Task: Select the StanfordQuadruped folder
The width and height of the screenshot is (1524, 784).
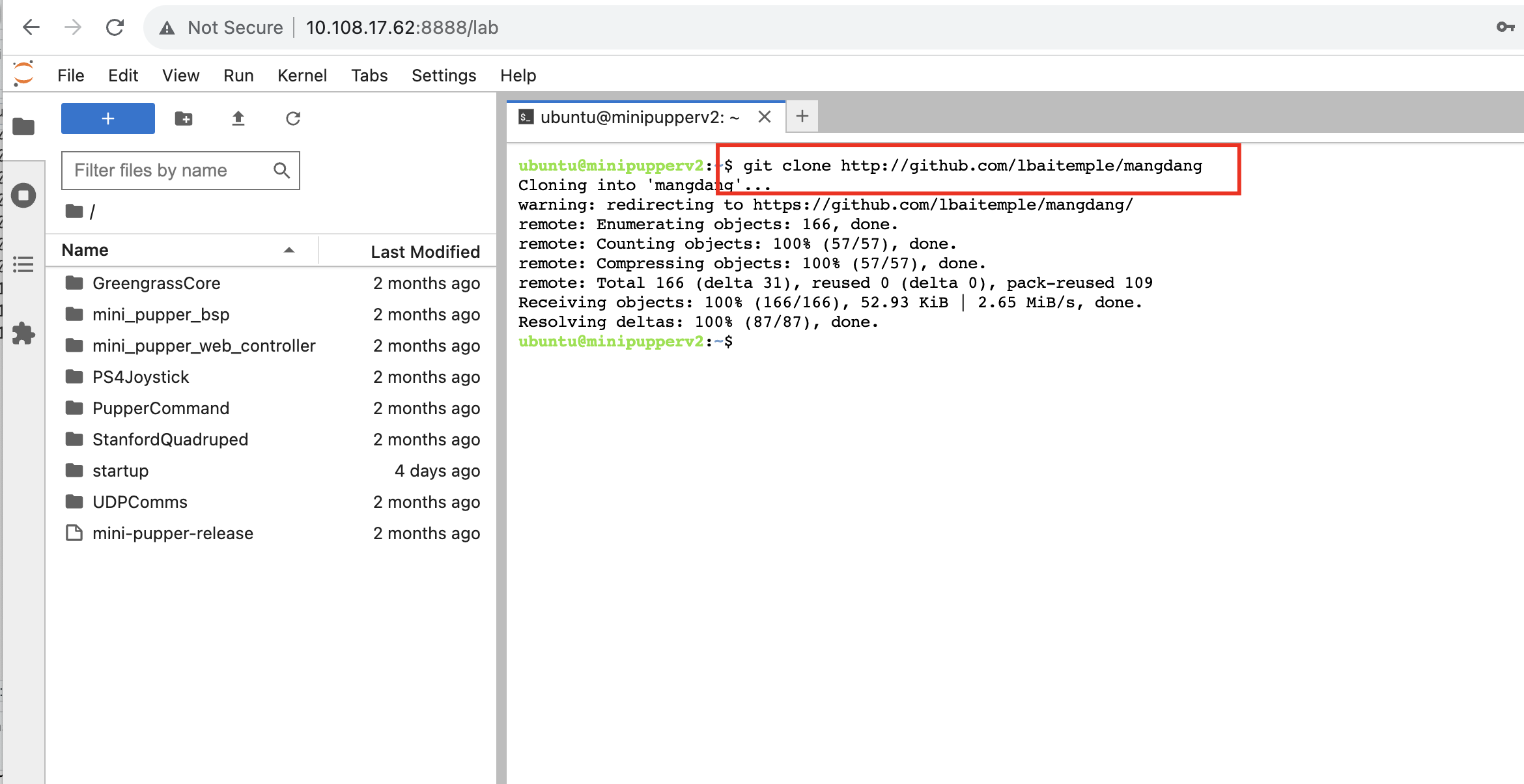Action: click(x=170, y=440)
